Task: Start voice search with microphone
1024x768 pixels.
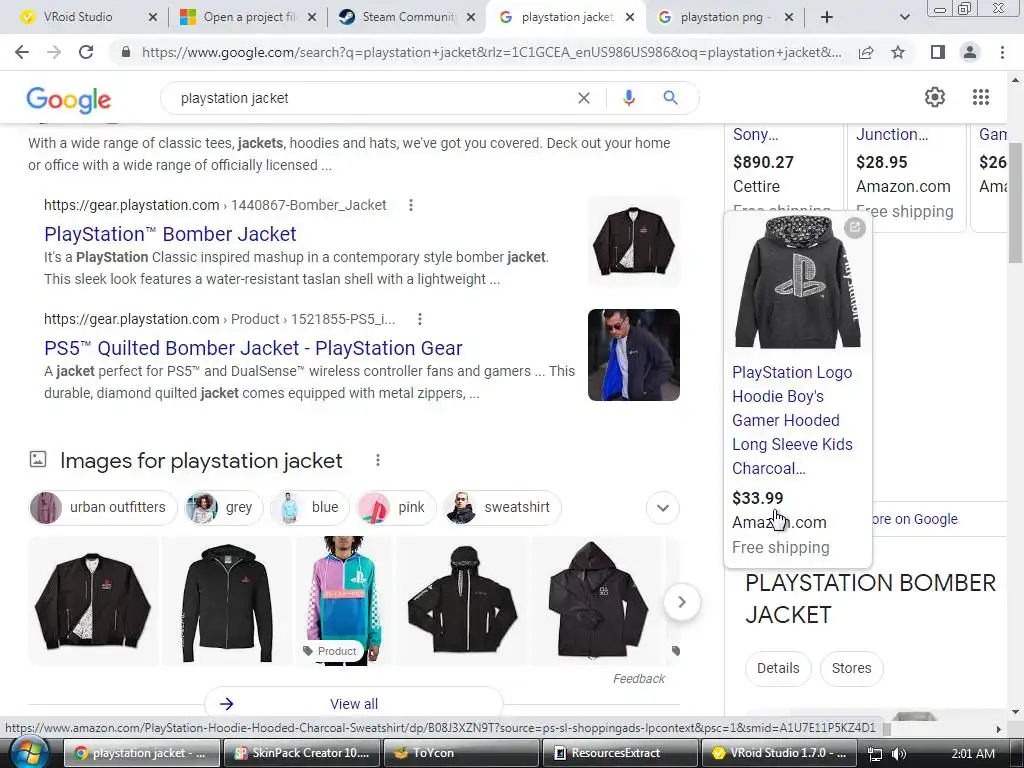Action: tap(629, 98)
